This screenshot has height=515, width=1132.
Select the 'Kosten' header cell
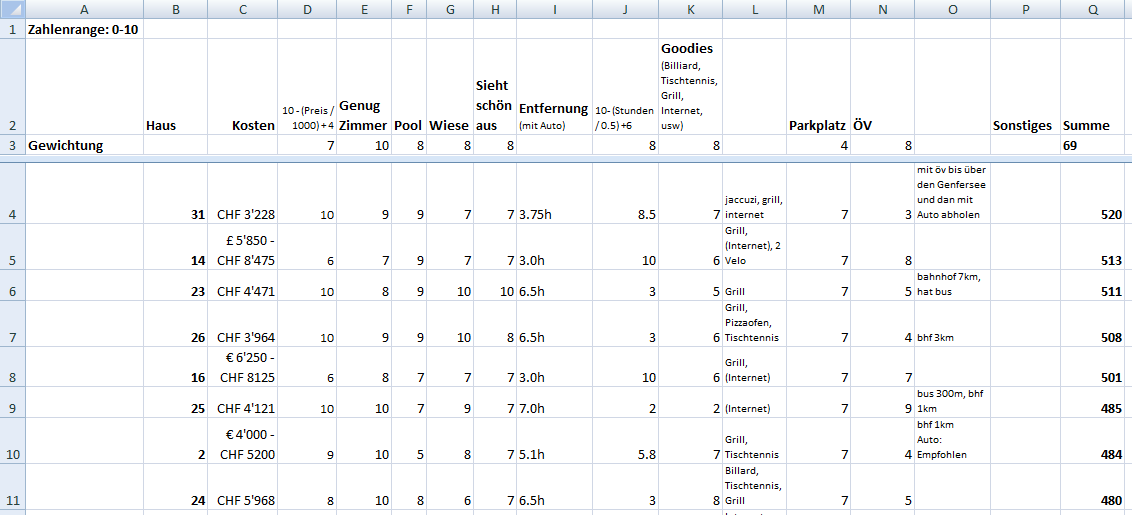pyautogui.click(x=242, y=126)
